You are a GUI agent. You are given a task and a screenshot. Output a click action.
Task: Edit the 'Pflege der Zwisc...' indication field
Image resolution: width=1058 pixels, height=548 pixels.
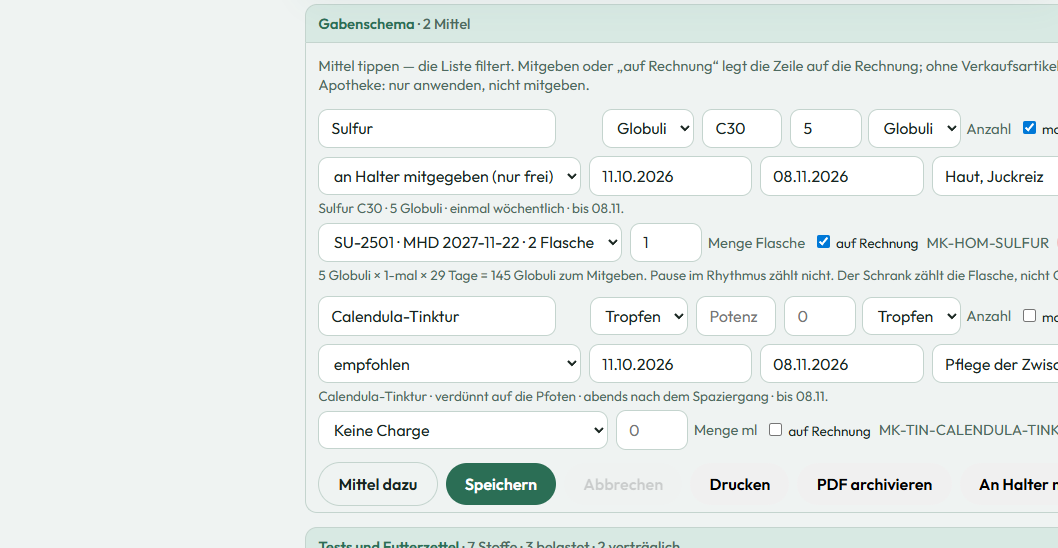tap(995, 364)
